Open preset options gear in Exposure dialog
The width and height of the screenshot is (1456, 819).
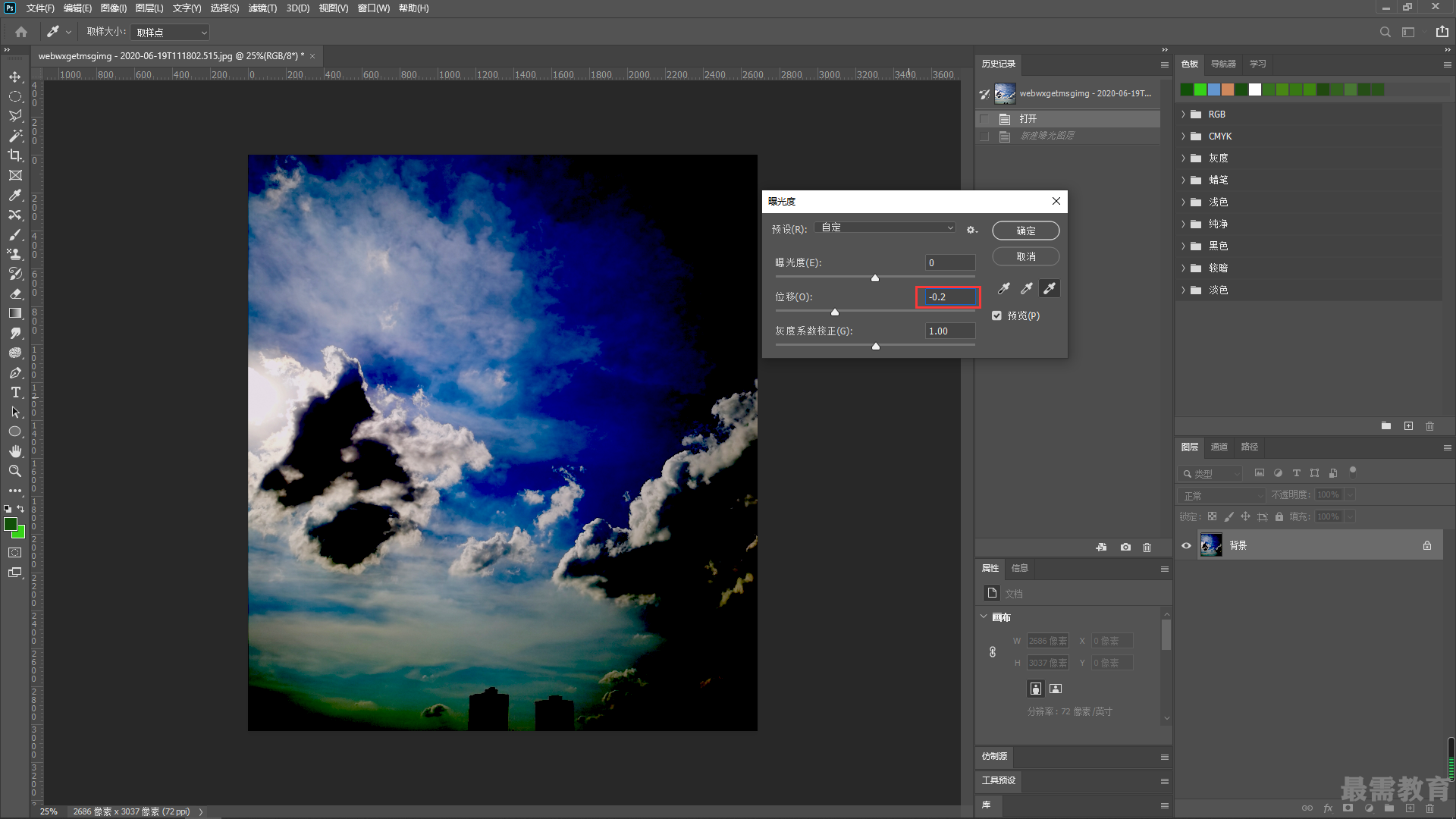971,229
